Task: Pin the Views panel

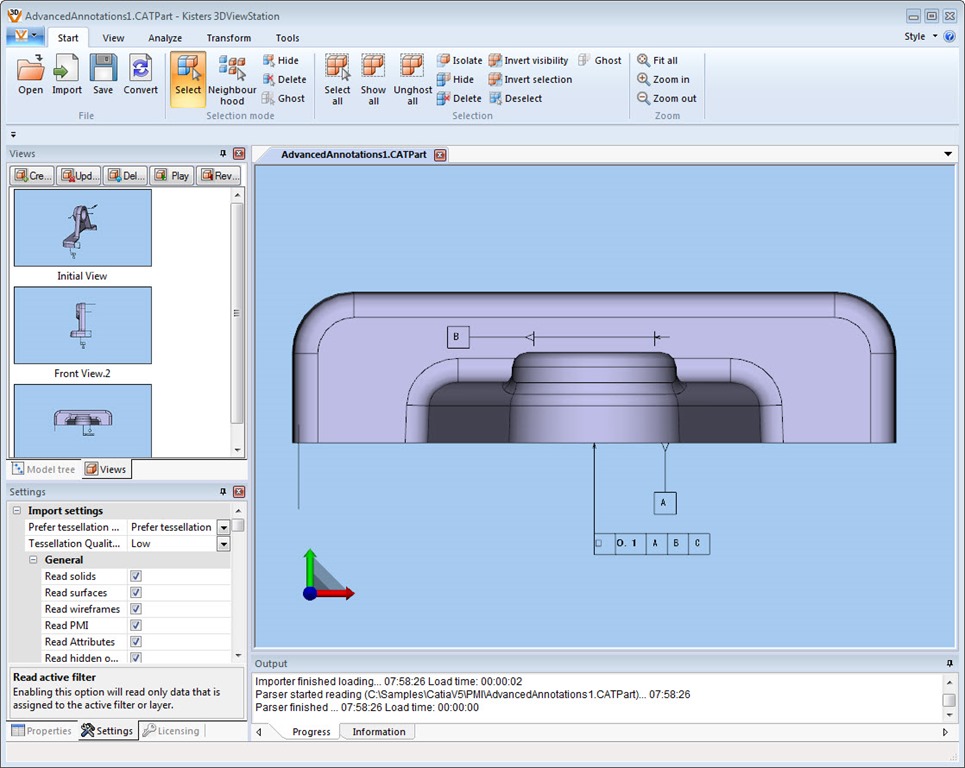Action: (x=223, y=154)
